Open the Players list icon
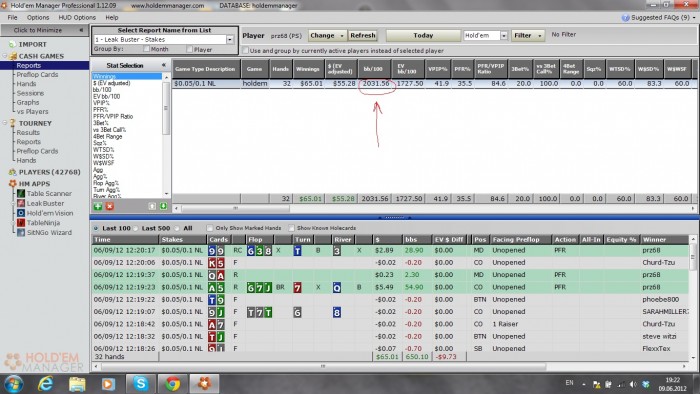 click(x=12, y=172)
